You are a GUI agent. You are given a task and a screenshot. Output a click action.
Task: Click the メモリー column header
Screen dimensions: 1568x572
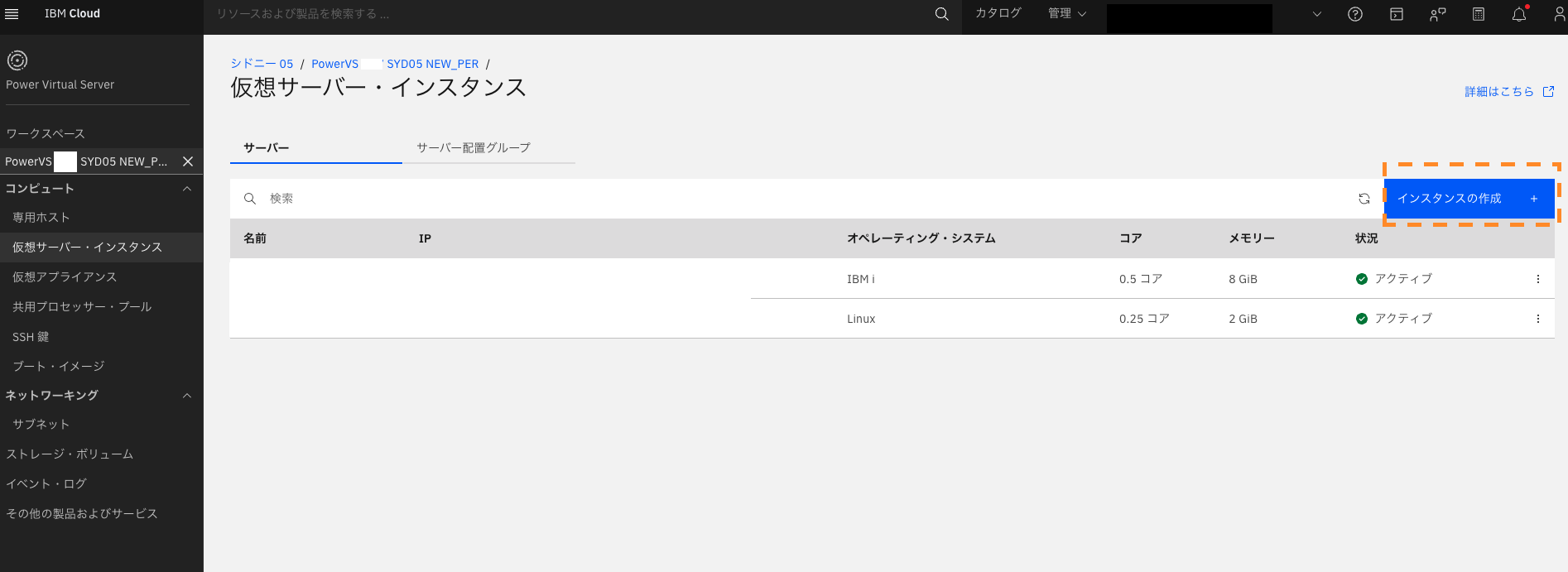[x=1252, y=238]
